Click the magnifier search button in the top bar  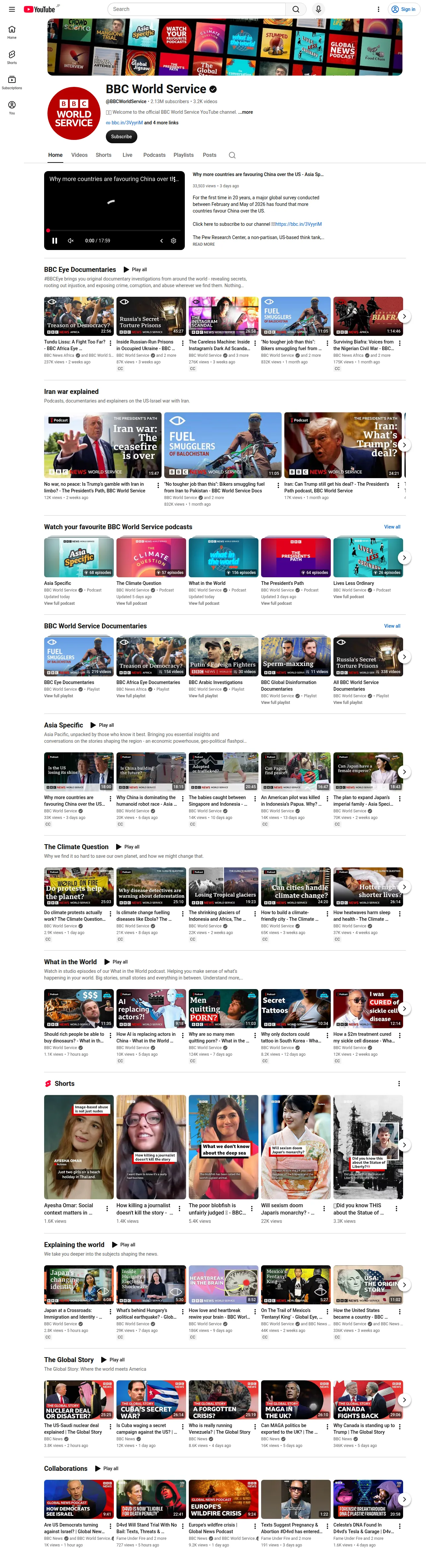(x=296, y=9)
